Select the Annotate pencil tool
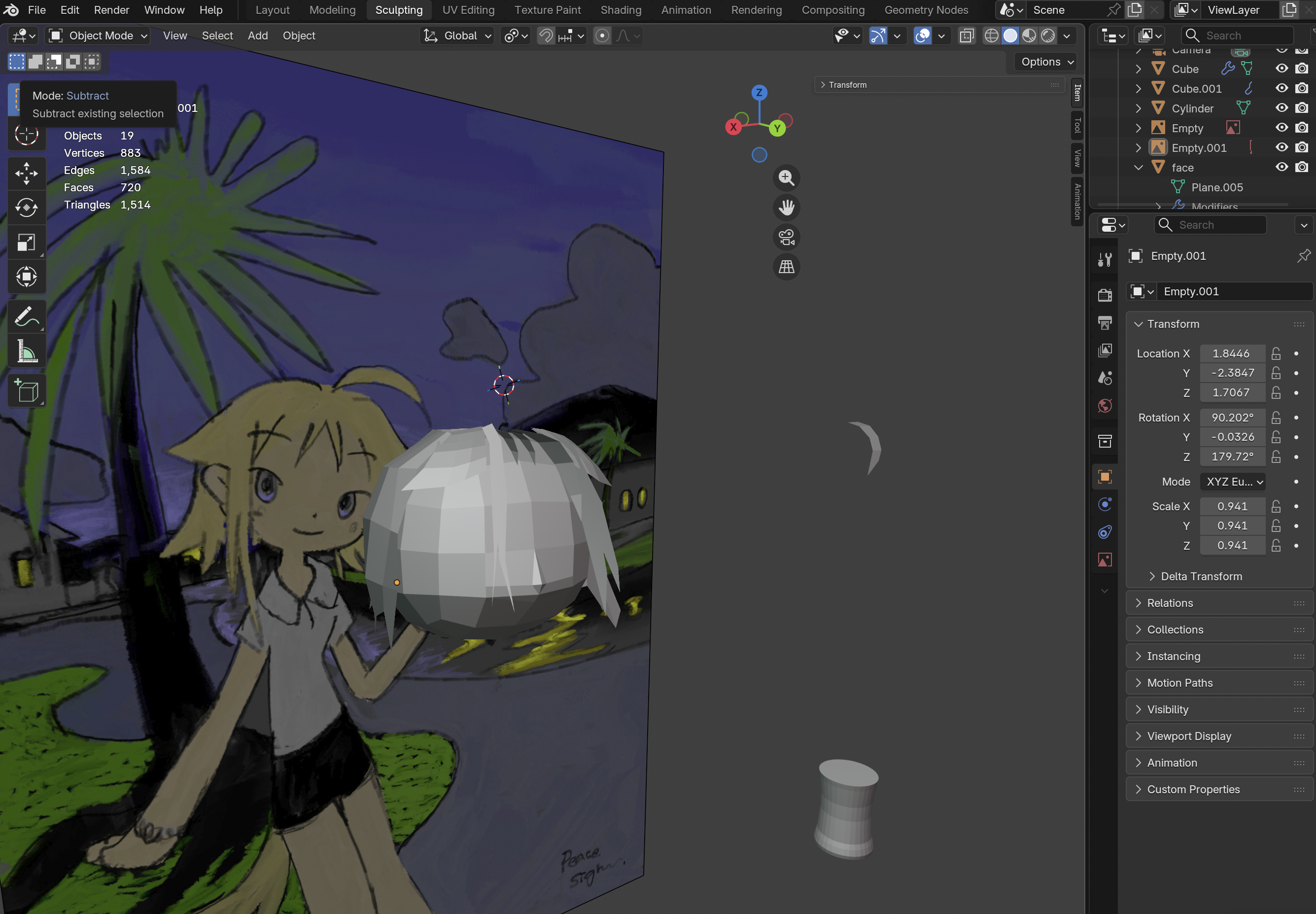Image resolution: width=1316 pixels, height=914 pixels. 26,316
